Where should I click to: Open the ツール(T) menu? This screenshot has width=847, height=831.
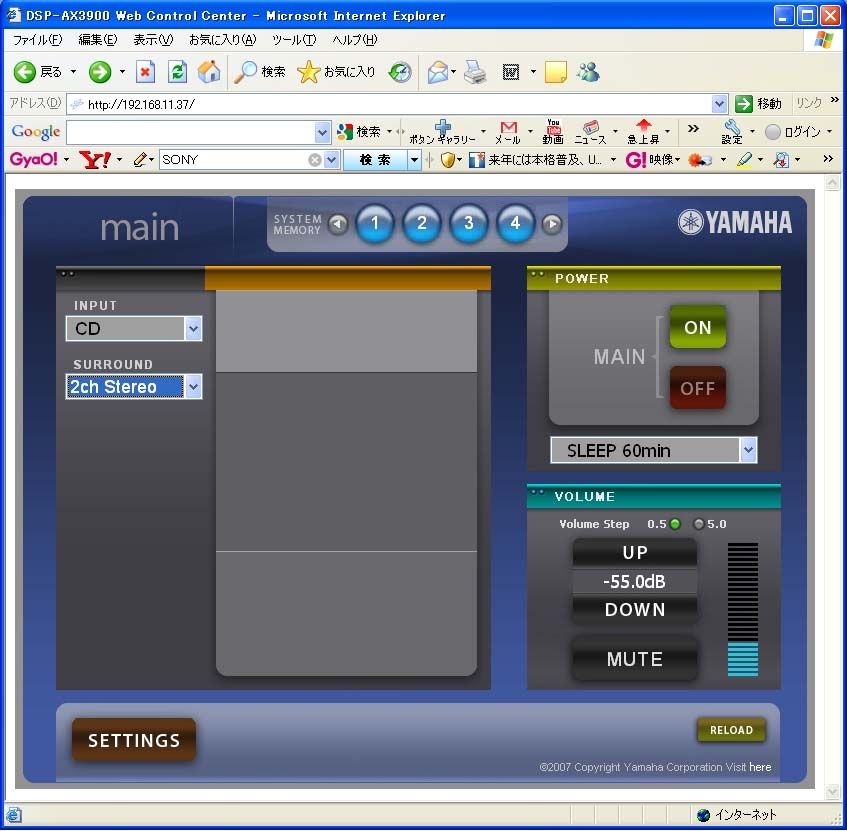294,39
